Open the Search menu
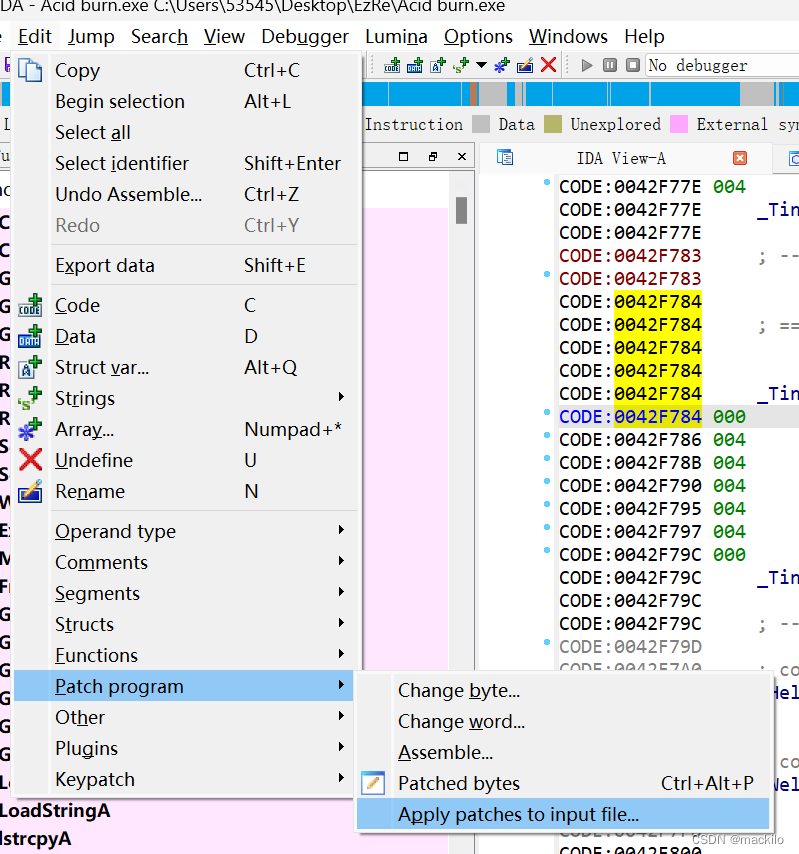The height and width of the screenshot is (854, 799). tap(160, 36)
